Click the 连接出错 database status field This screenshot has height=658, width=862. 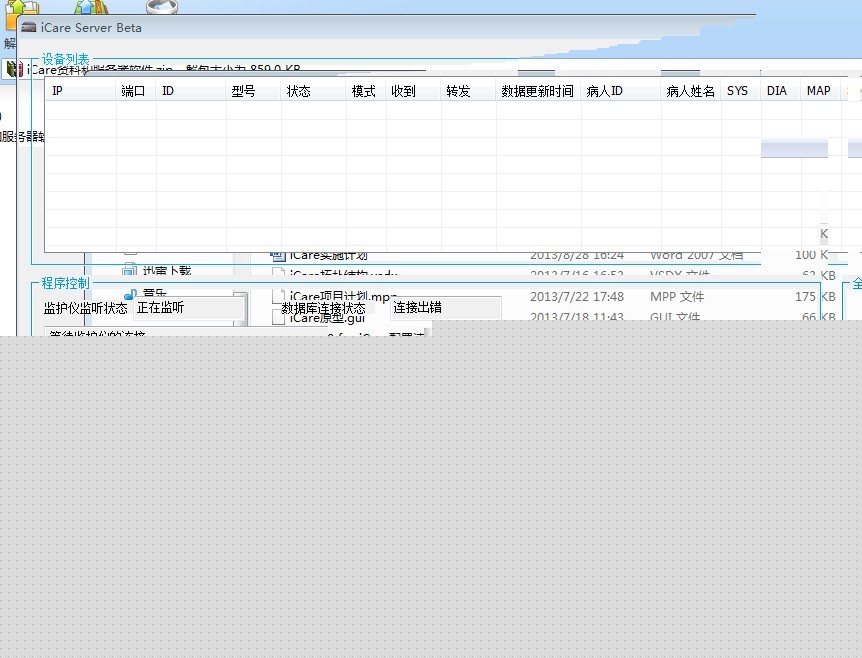[446, 308]
